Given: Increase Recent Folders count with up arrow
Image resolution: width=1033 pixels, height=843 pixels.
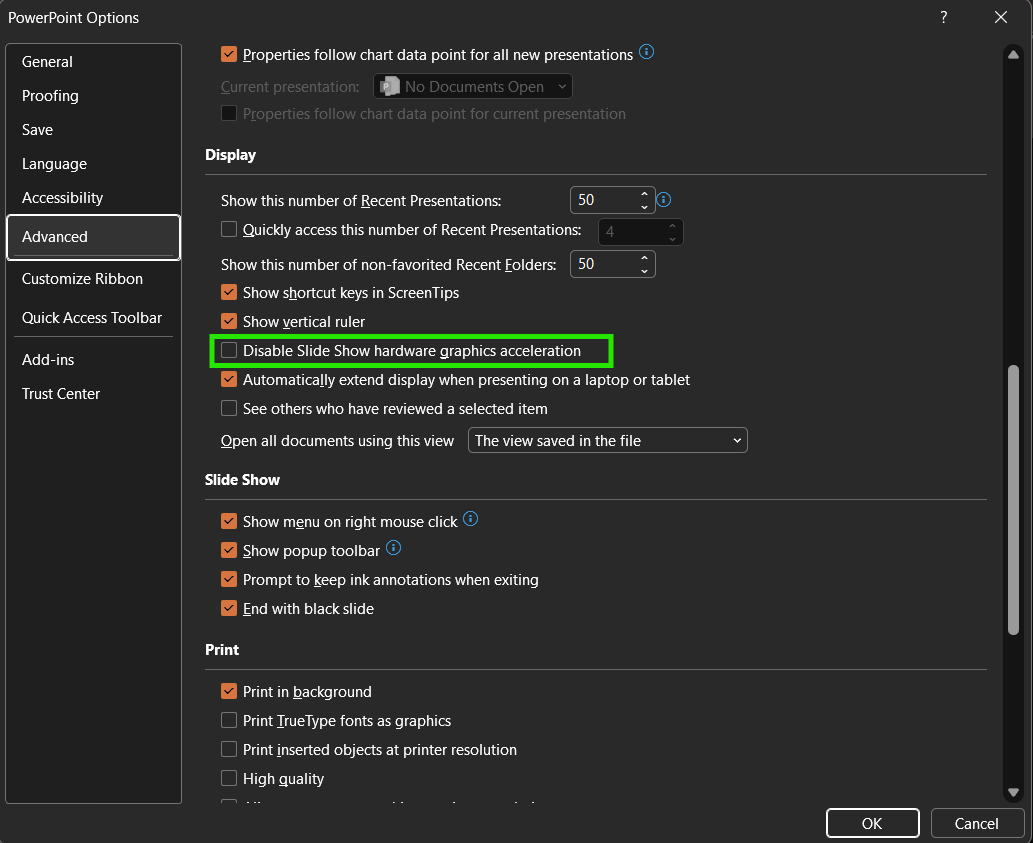Looking at the screenshot, I should (644, 258).
